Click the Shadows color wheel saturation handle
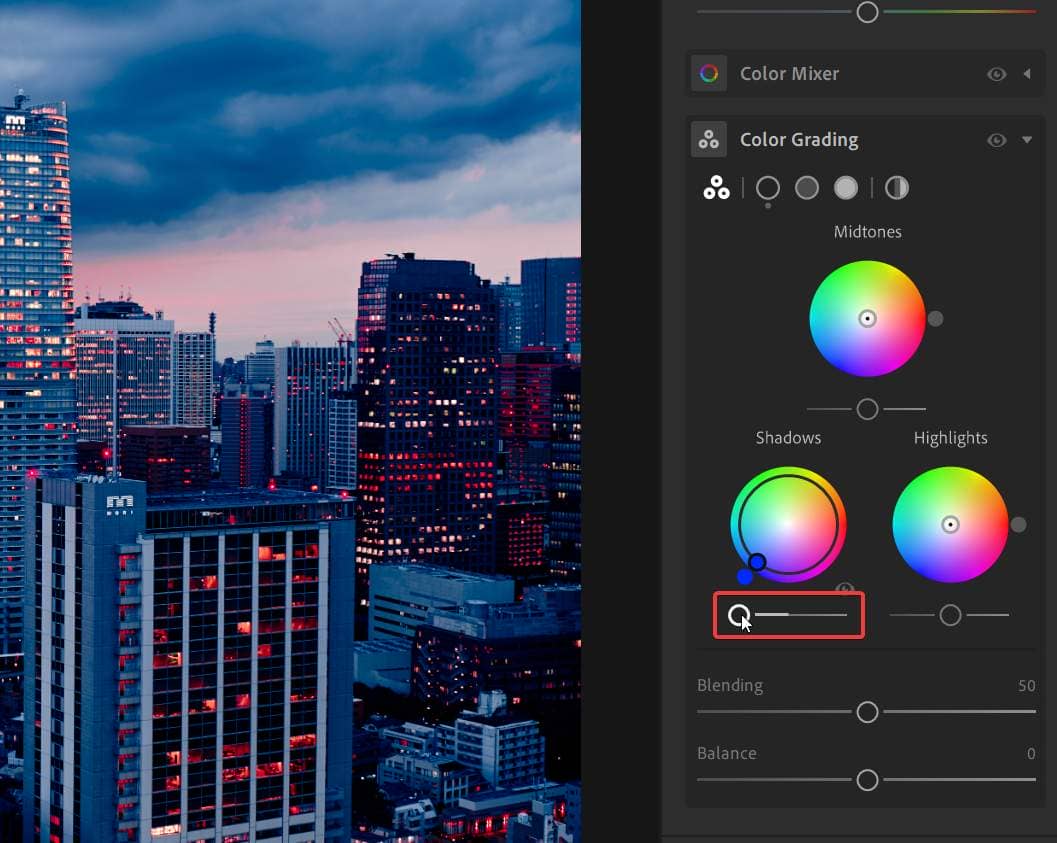 [757, 562]
